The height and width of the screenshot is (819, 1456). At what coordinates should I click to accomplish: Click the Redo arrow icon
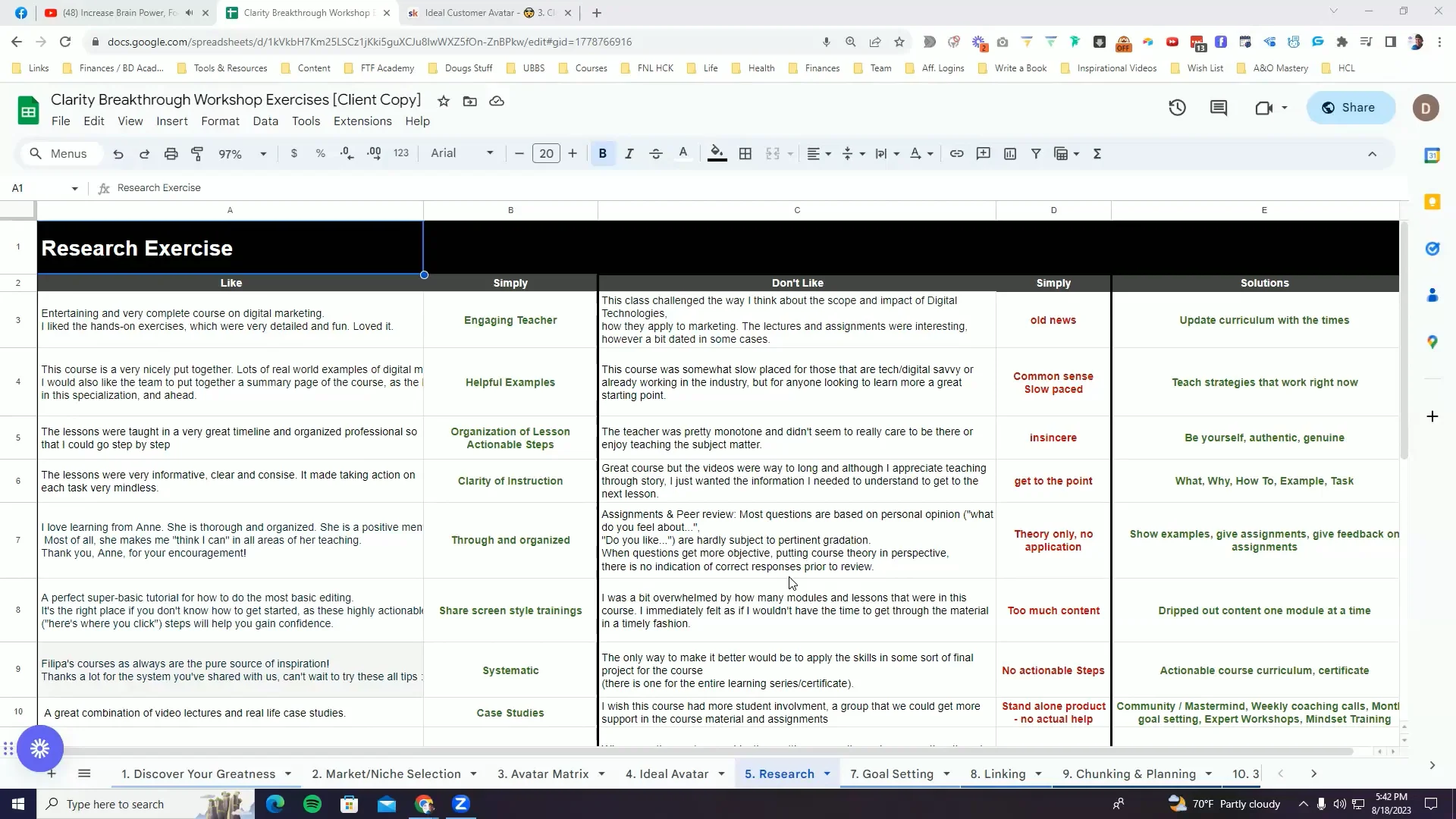(144, 154)
